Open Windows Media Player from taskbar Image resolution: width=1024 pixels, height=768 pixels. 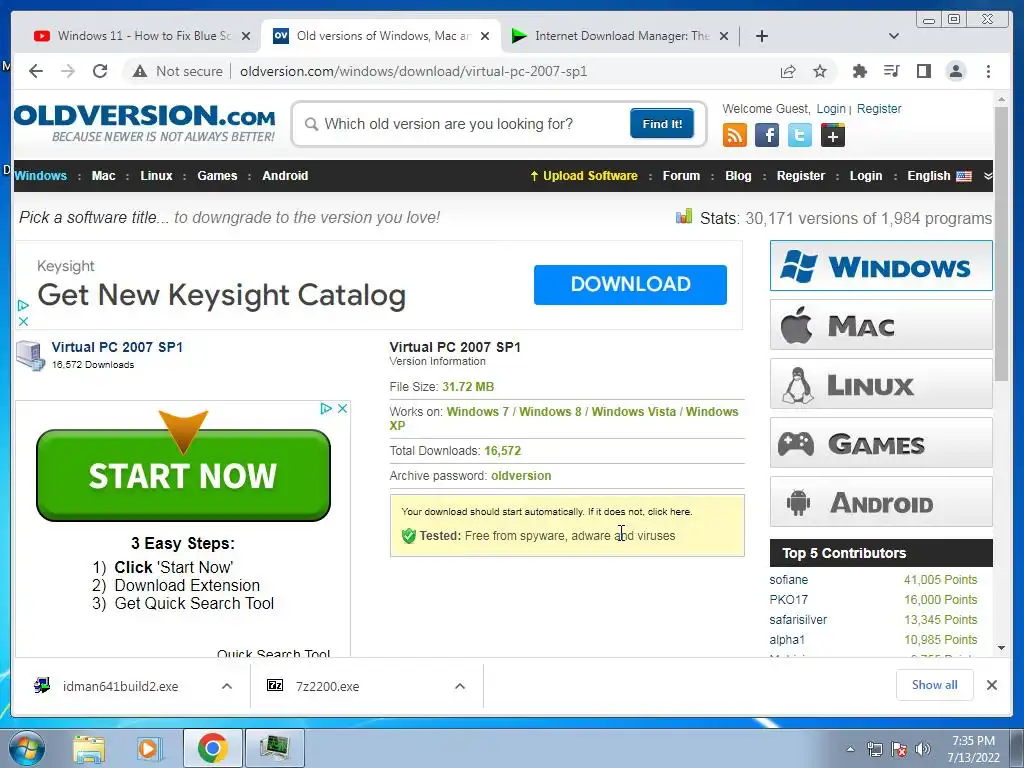(x=150, y=748)
